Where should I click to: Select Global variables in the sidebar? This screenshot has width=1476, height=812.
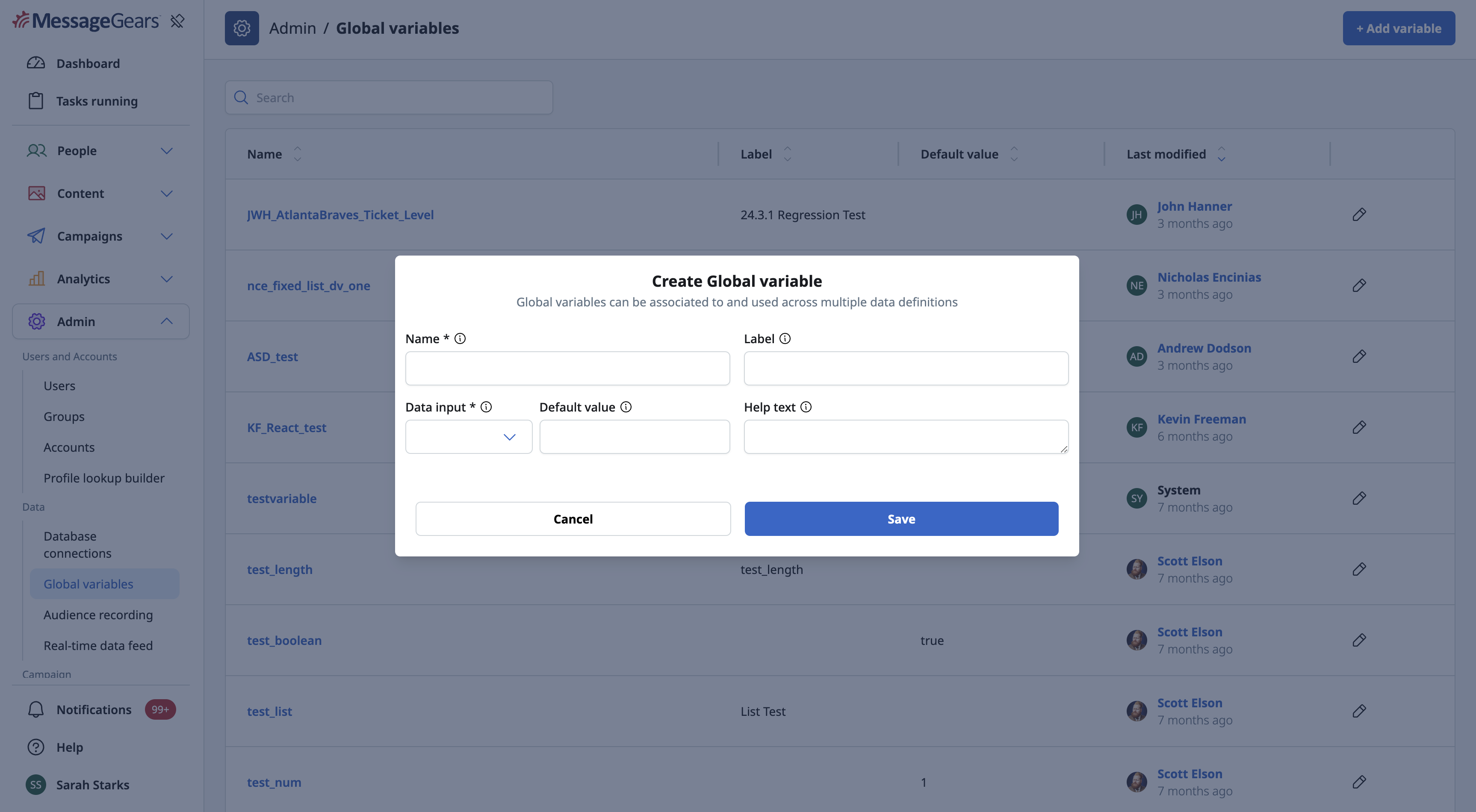pos(104,584)
